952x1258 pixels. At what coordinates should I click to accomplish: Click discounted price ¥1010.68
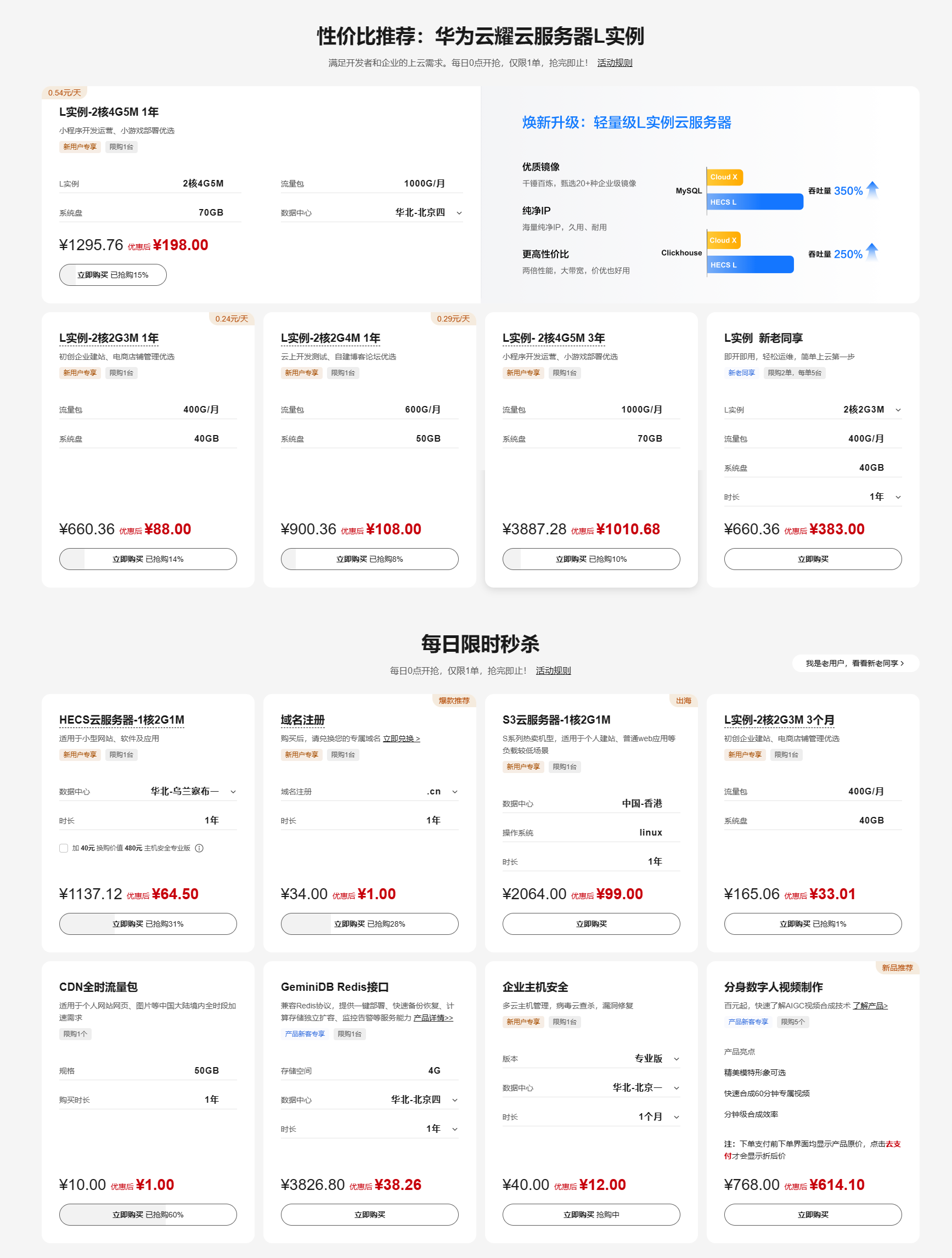tap(628, 529)
